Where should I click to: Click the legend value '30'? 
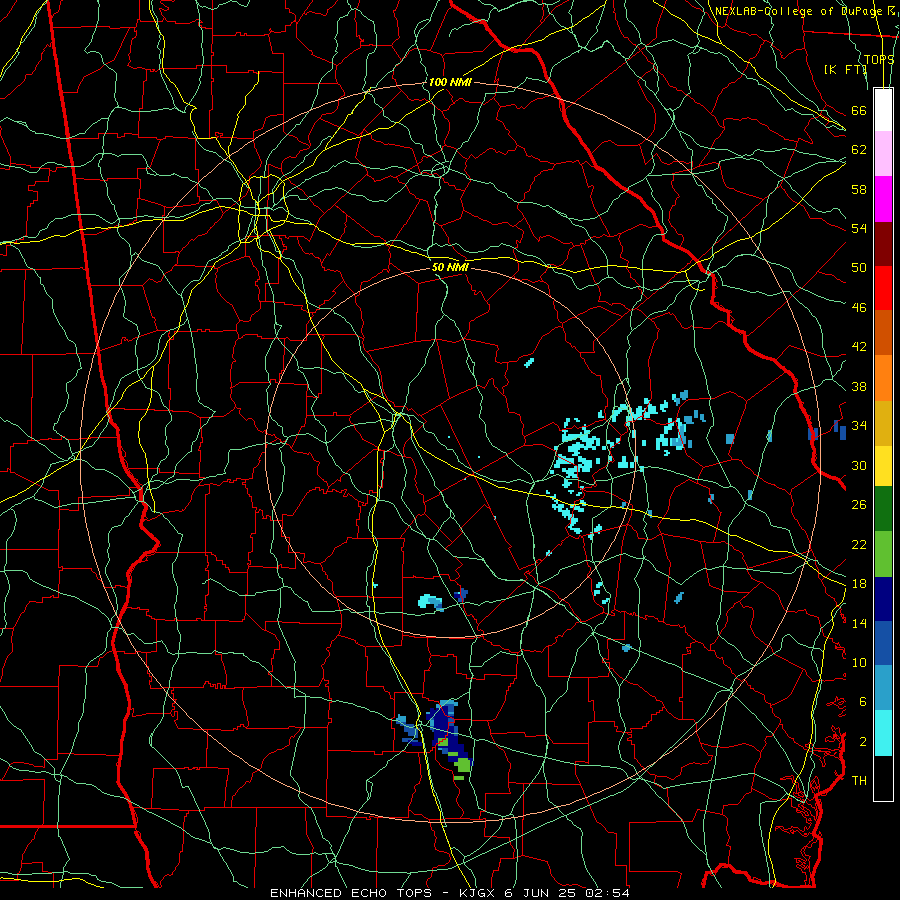[x=859, y=465]
